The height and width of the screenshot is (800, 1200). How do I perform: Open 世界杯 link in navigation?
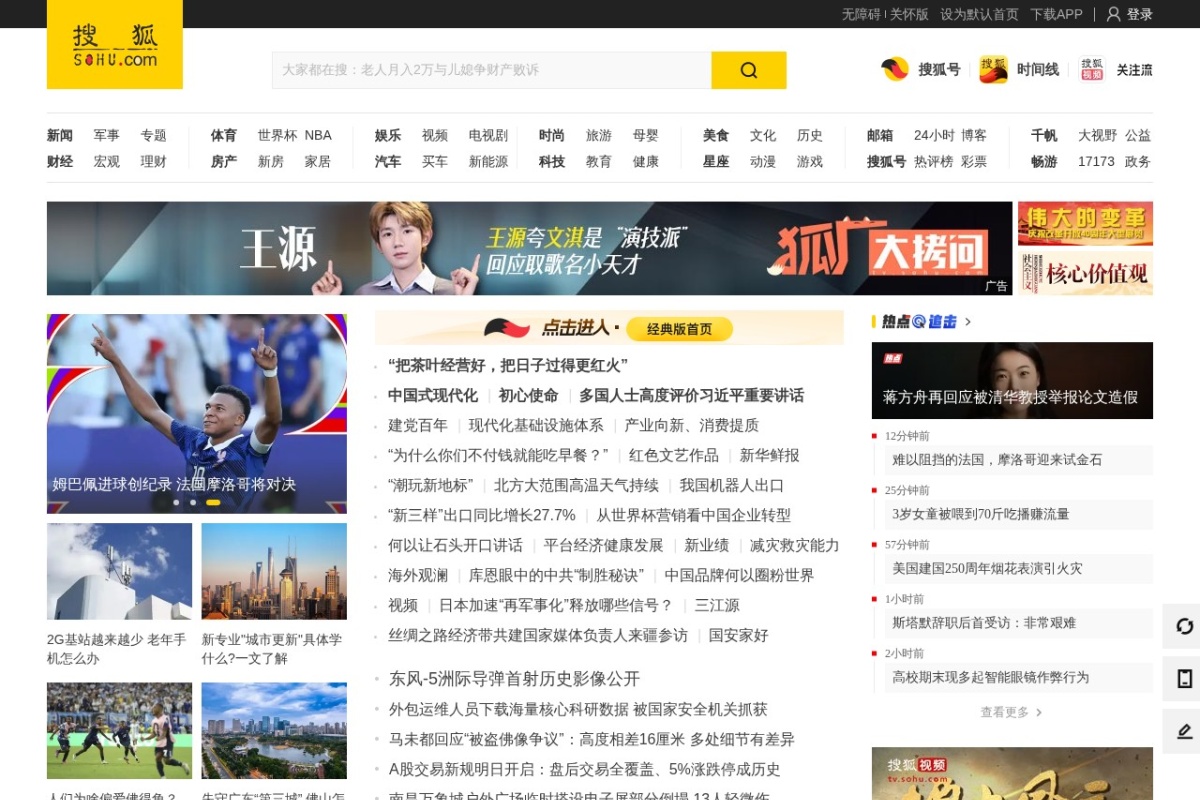(277, 135)
